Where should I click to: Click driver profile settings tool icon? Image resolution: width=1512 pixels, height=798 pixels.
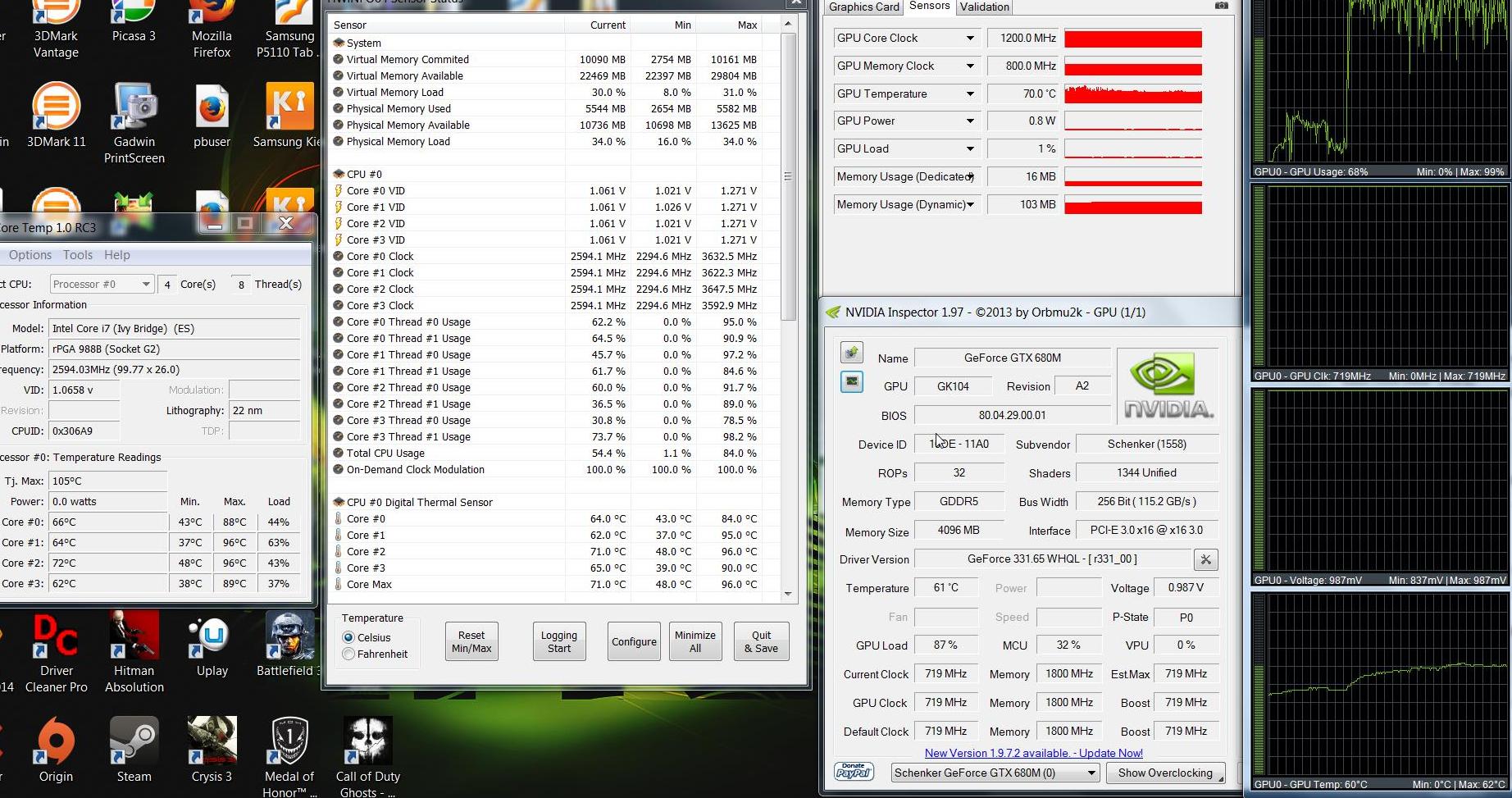click(1205, 559)
